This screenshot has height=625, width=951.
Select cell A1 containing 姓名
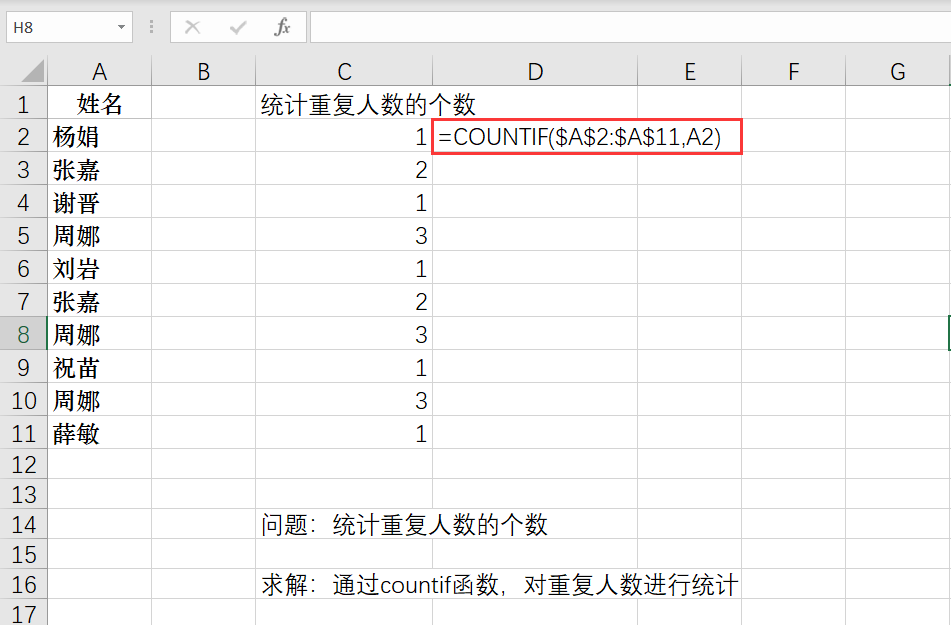[99, 104]
